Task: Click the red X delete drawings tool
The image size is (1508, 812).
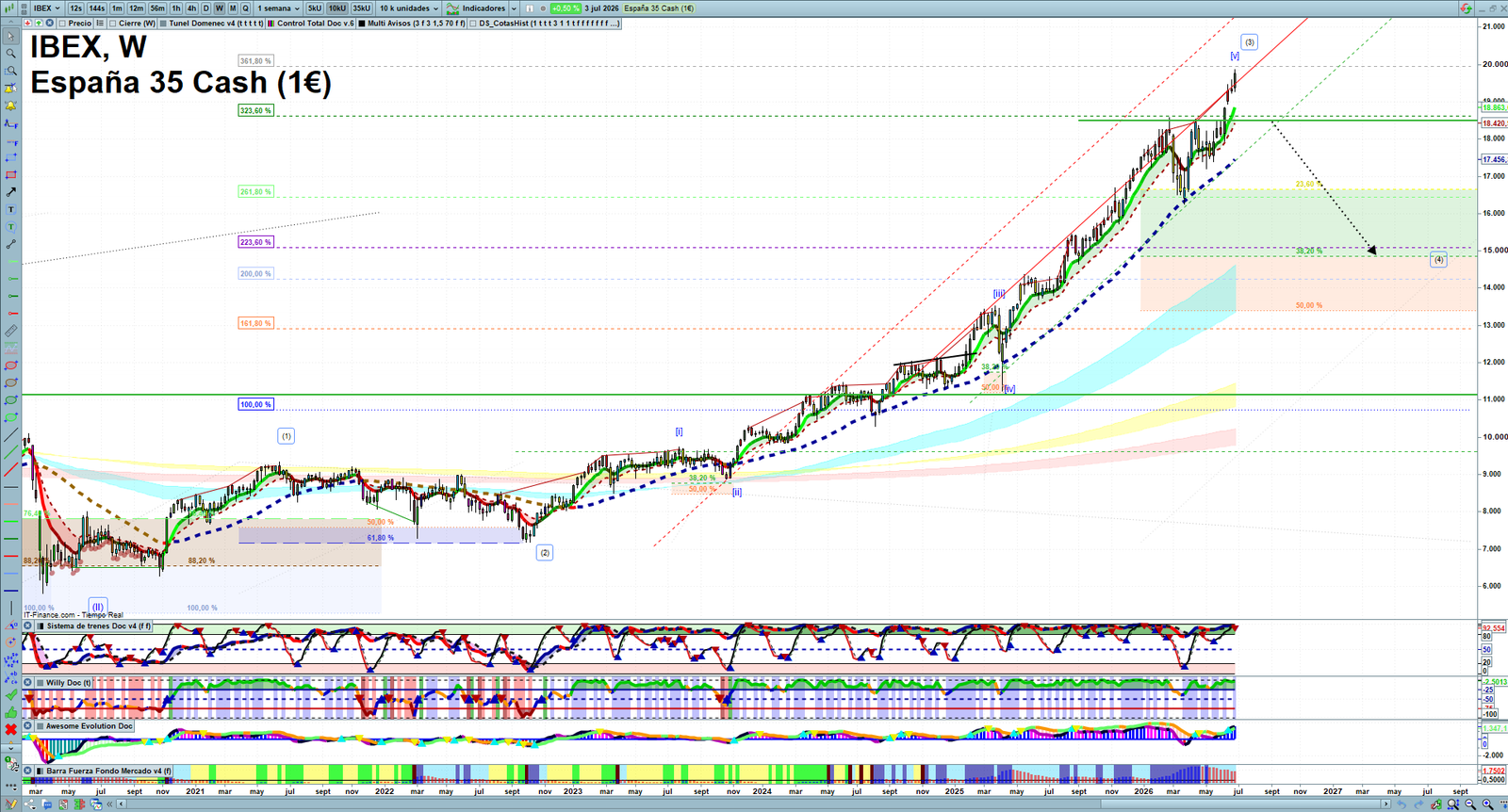Action: 10,729
